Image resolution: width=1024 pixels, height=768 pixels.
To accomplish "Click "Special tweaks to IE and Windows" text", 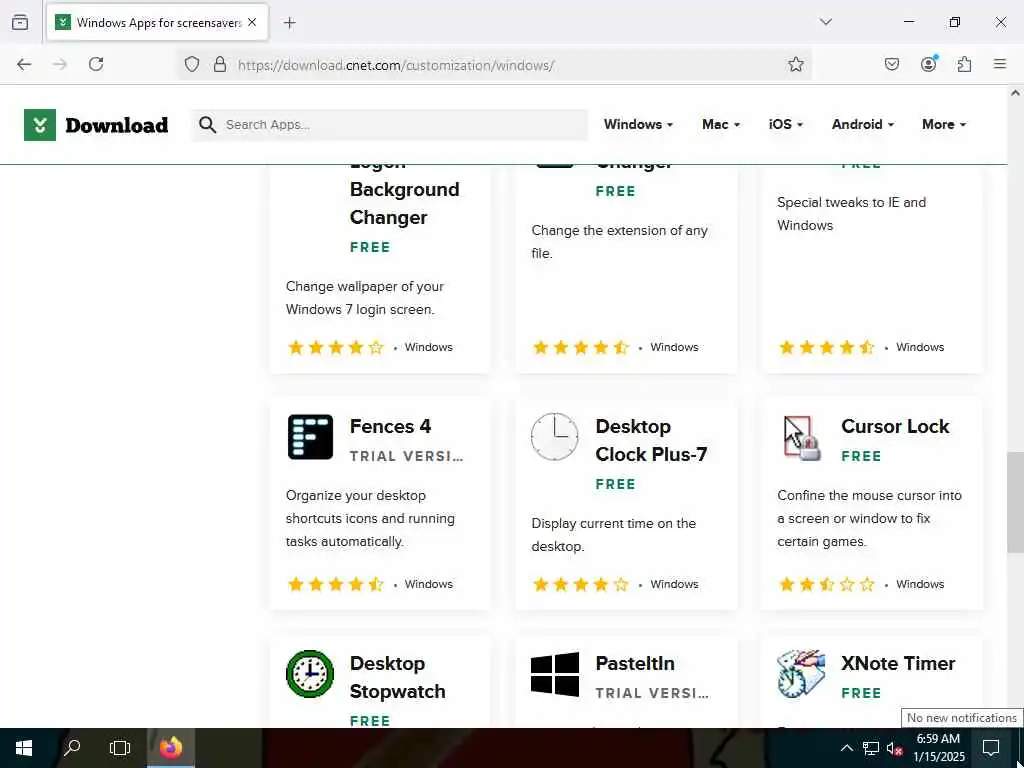I will point(852,214).
